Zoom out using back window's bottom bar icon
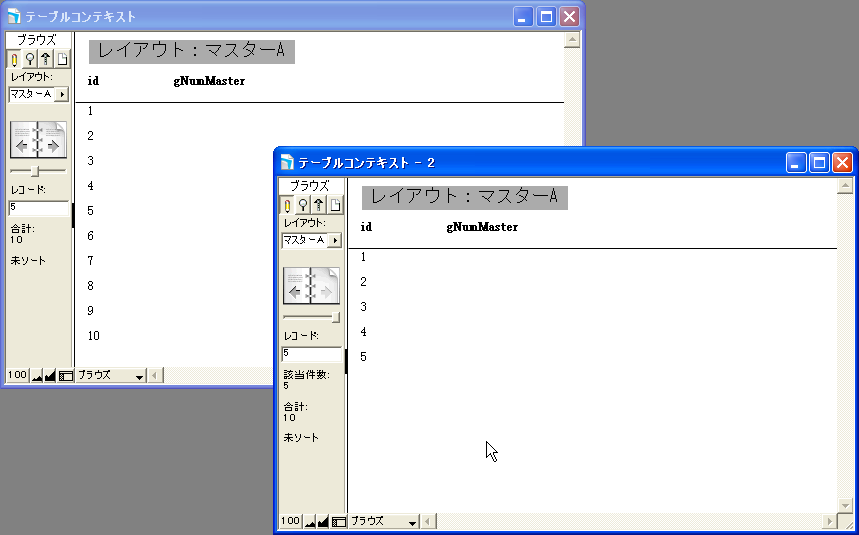859x535 pixels. click(x=37, y=376)
